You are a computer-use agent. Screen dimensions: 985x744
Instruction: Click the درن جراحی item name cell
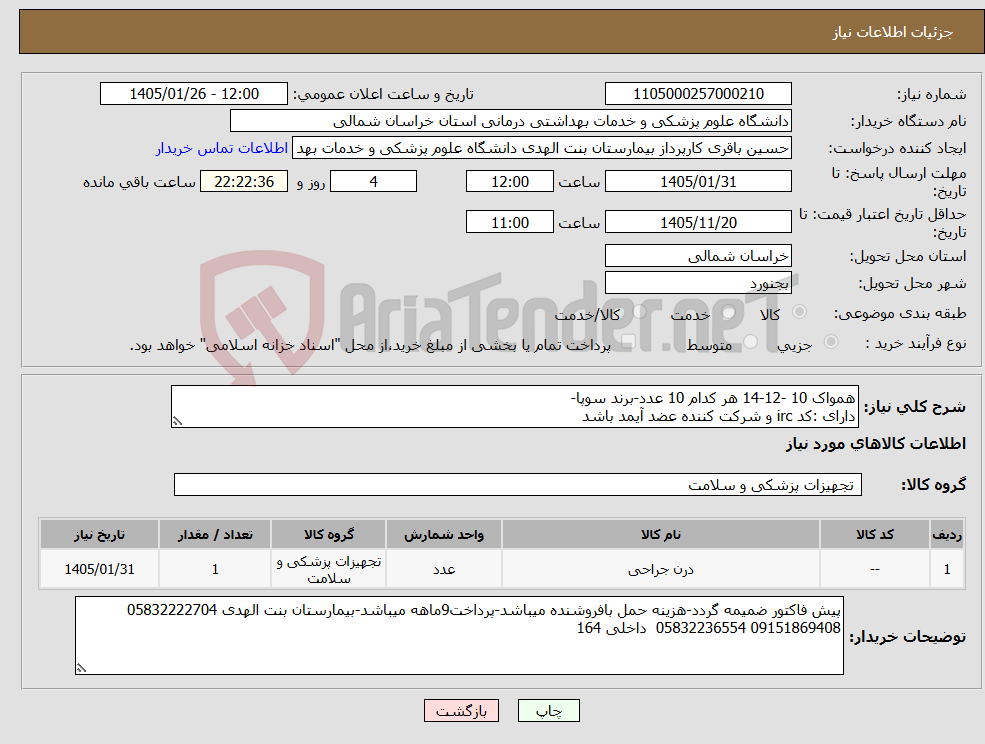tap(661, 569)
